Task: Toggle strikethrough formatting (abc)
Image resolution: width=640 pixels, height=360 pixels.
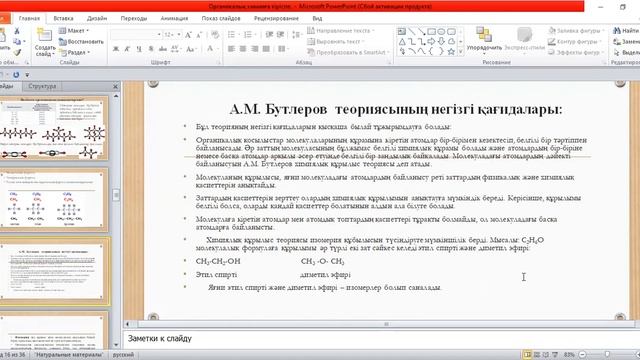Action: coord(162,49)
